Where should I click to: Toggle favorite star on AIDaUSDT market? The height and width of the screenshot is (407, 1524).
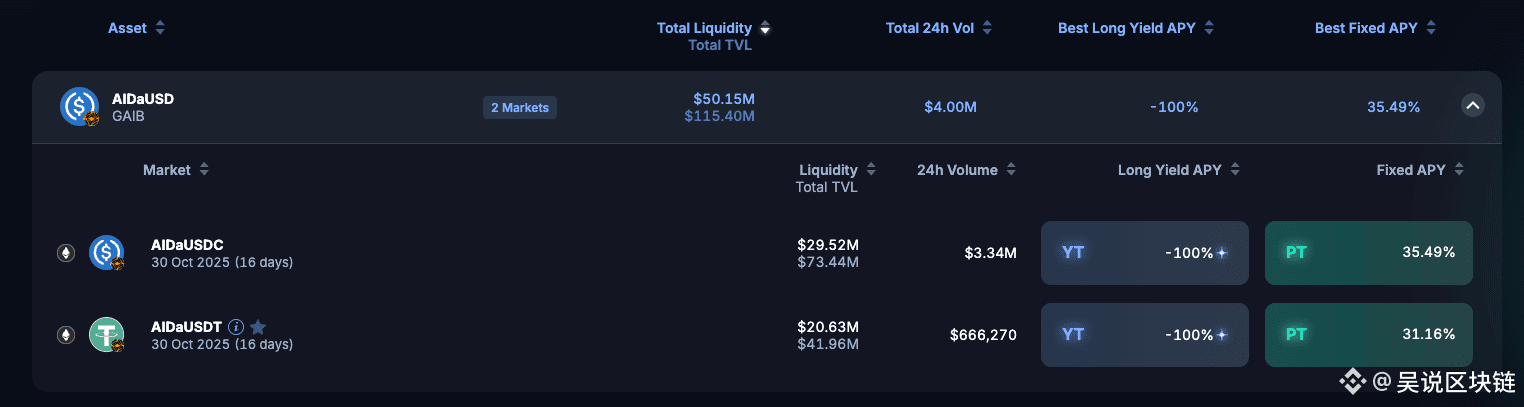click(258, 327)
